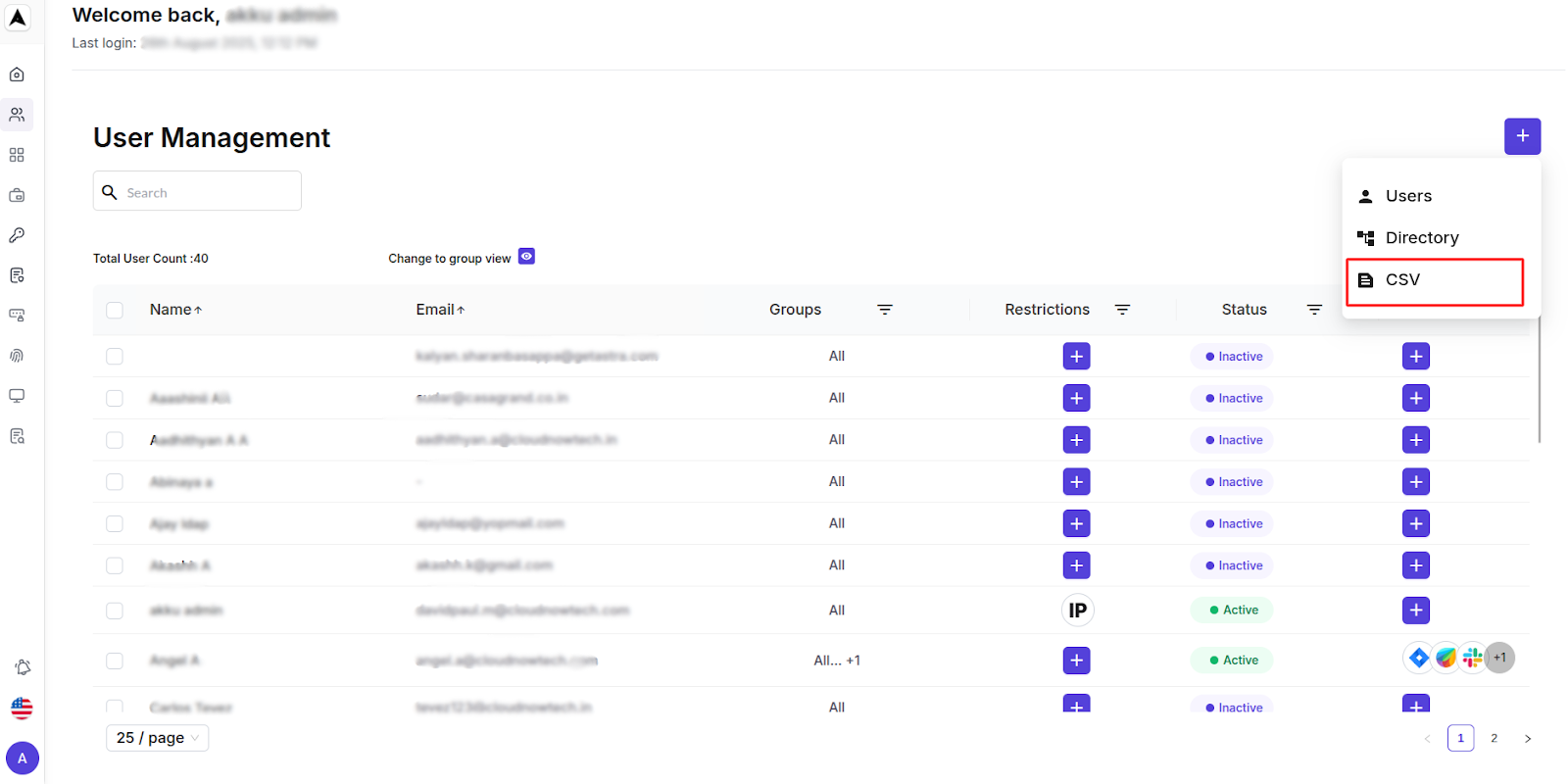Click the user list vertical scrollbar
Viewport: 1568px width, 784px height.
click(x=1539, y=379)
